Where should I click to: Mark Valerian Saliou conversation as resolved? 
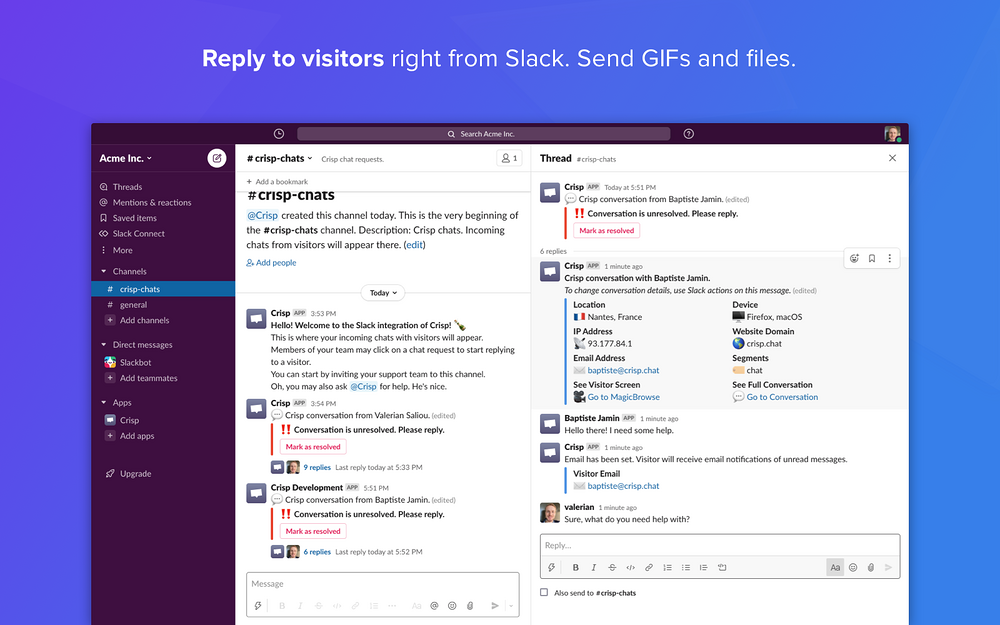[313, 447]
